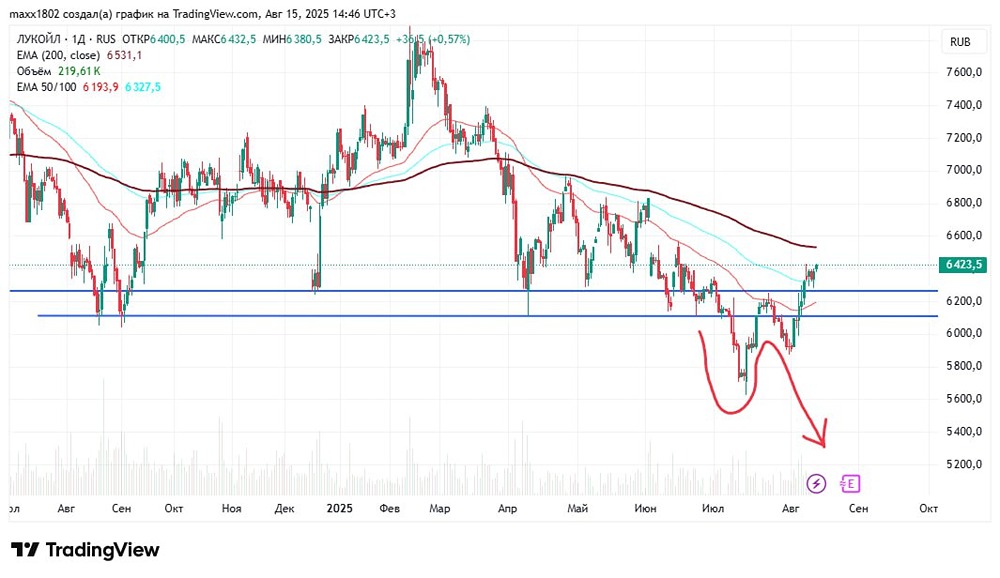Viewport: 1000px width, 578px height.
Task: Select the EMA 50/100 indicator legend
Action: tap(46, 87)
